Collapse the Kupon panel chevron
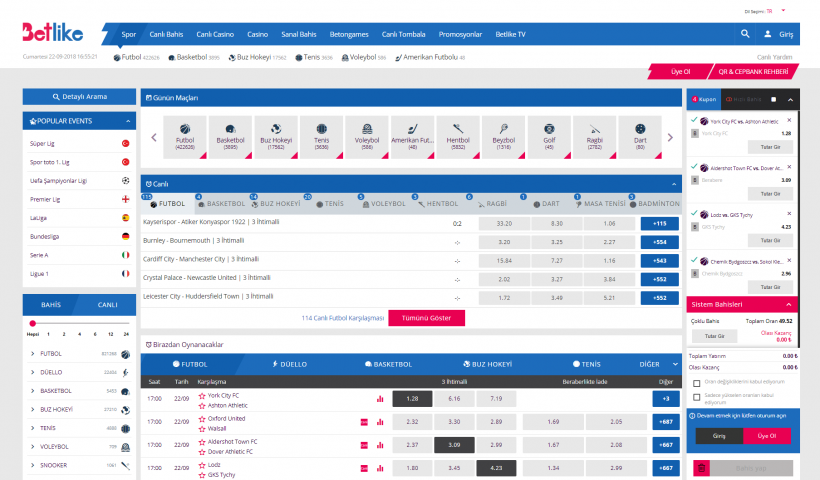Screen dimensions: 820x480 (790, 99)
